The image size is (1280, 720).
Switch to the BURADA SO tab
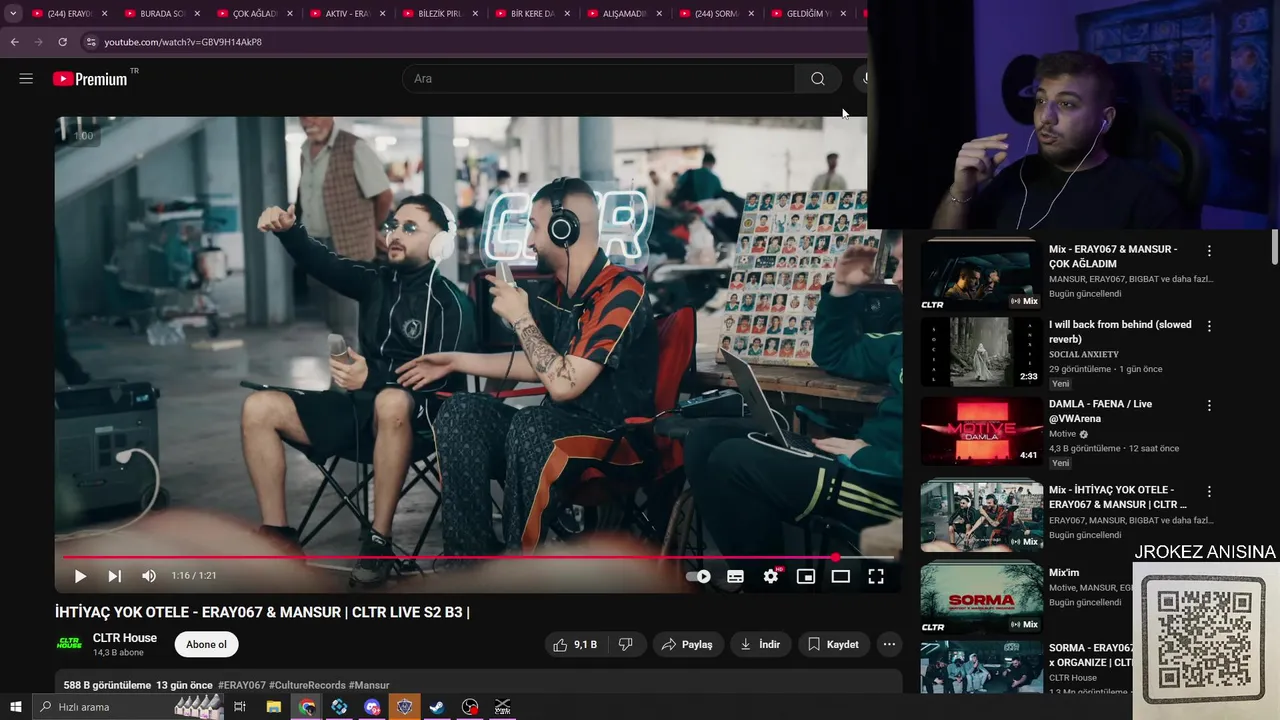pos(162,14)
